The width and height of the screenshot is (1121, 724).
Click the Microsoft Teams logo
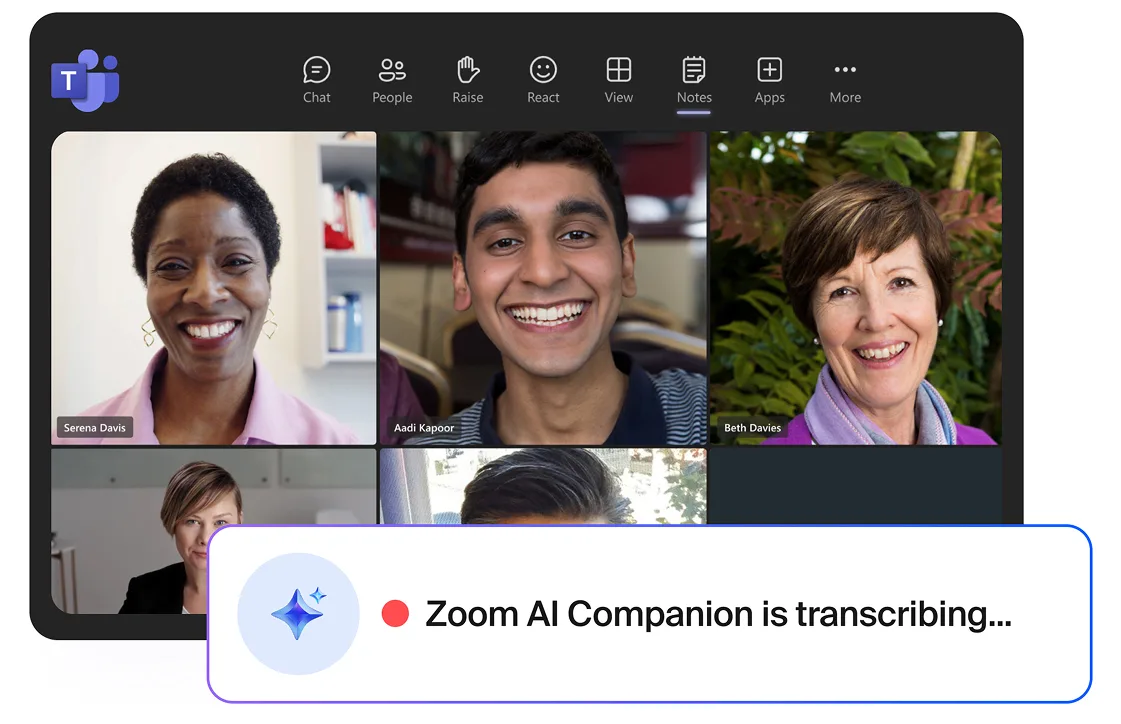(84, 80)
